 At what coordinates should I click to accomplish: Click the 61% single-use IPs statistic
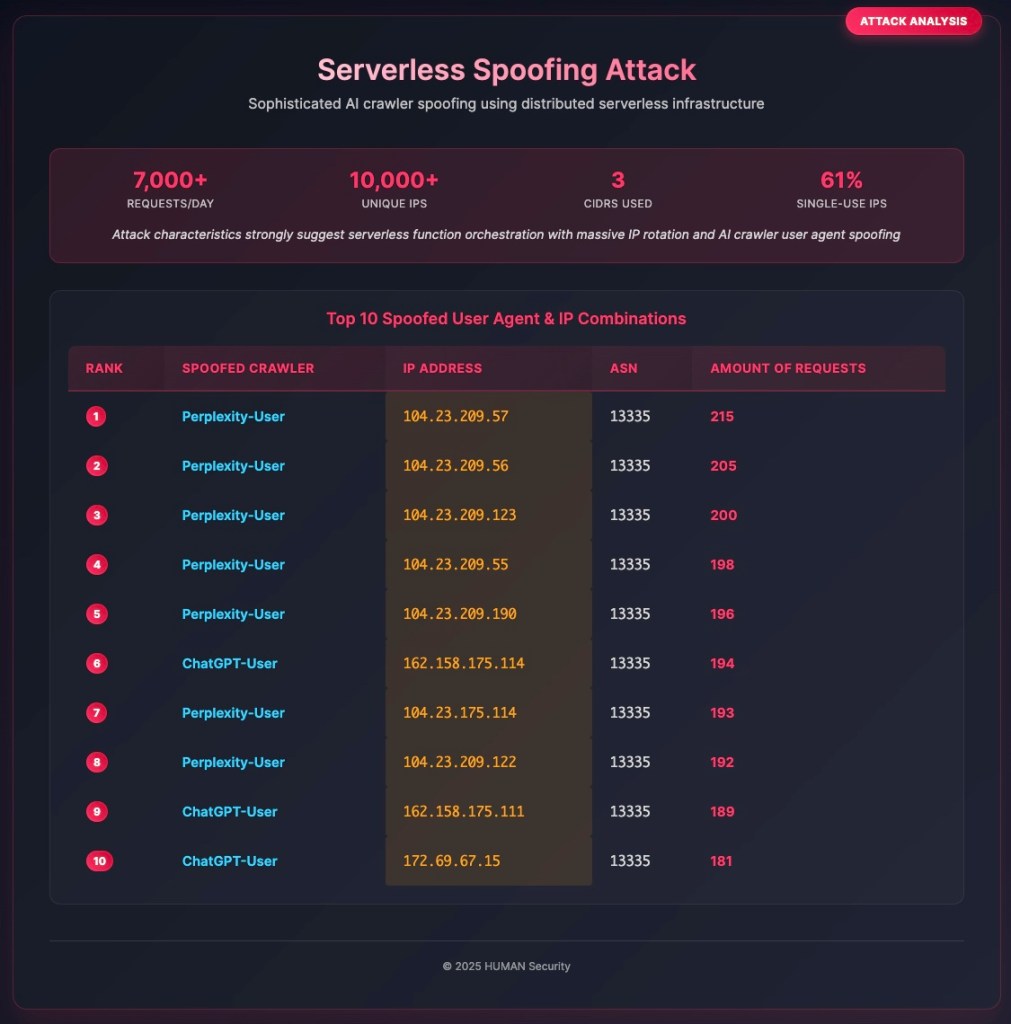pos(841,189)
